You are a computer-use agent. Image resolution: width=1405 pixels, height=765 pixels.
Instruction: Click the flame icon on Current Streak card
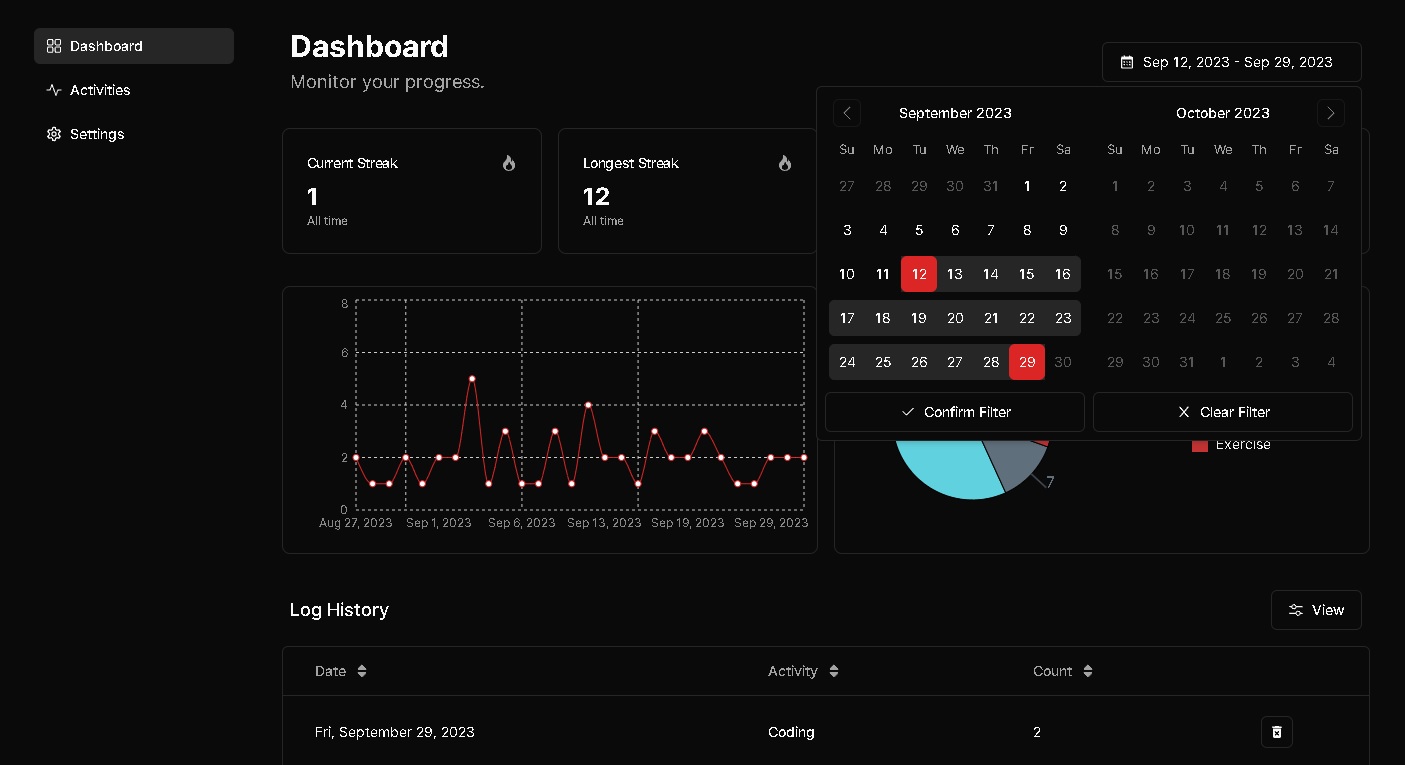[x=509, y=163]
